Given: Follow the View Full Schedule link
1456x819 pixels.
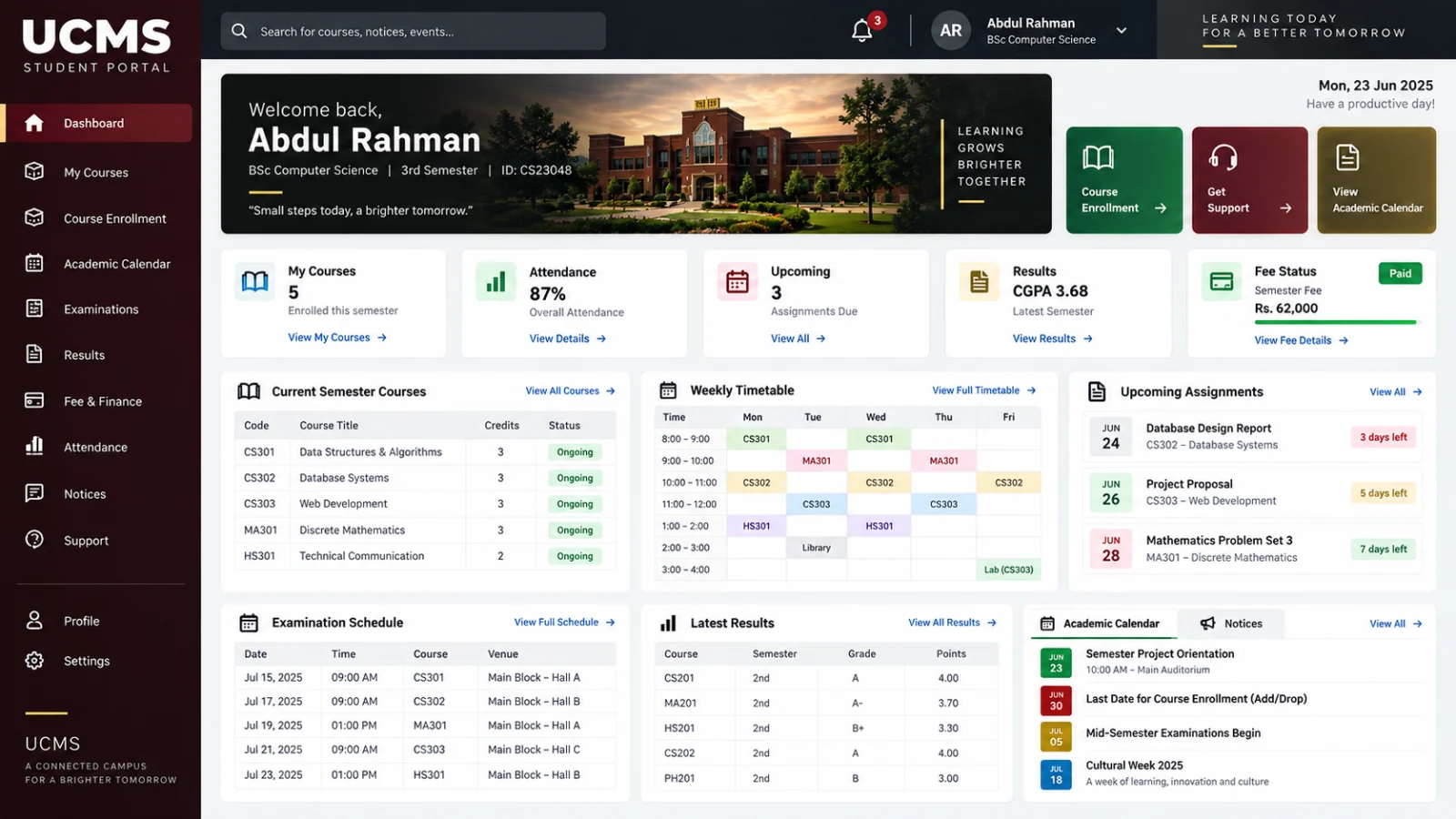Looking at the screenshot, I should coord(565,622).
